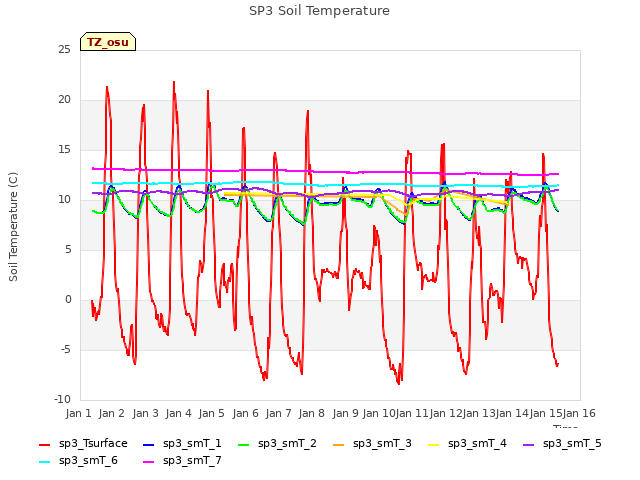Toggle the sp3_Tsurface legend entry

coord(83,444)
